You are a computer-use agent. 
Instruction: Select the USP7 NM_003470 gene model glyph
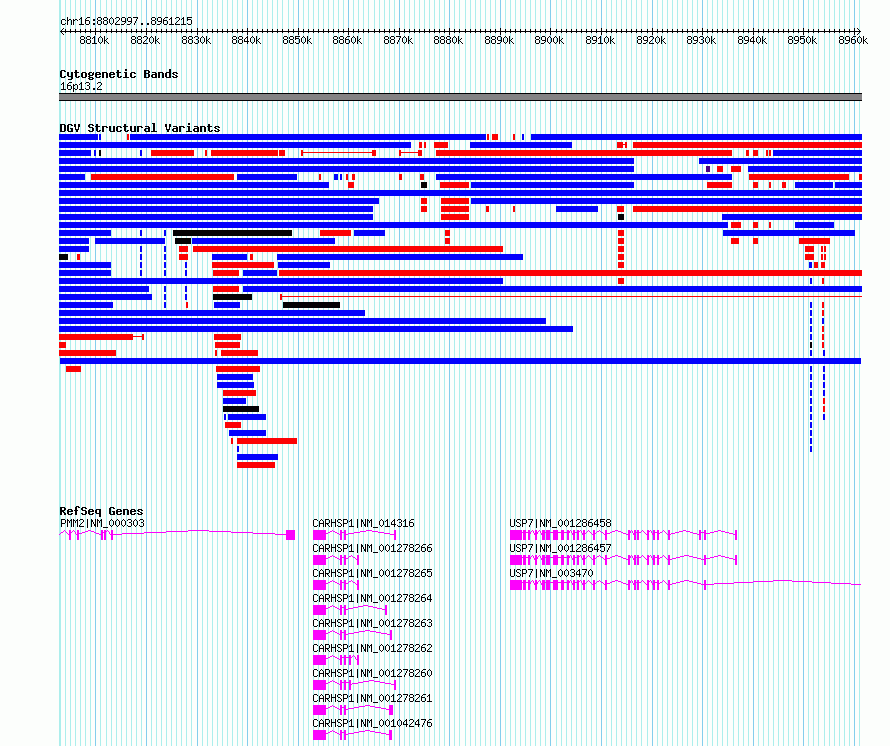pyautogui.click(x=686, y=585)
